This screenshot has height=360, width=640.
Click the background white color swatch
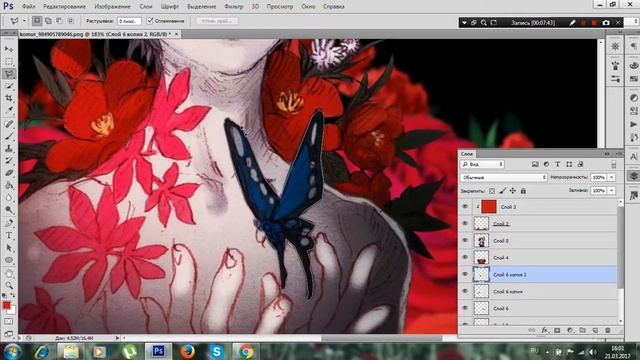pyautogui.click(x=12, y=311)
